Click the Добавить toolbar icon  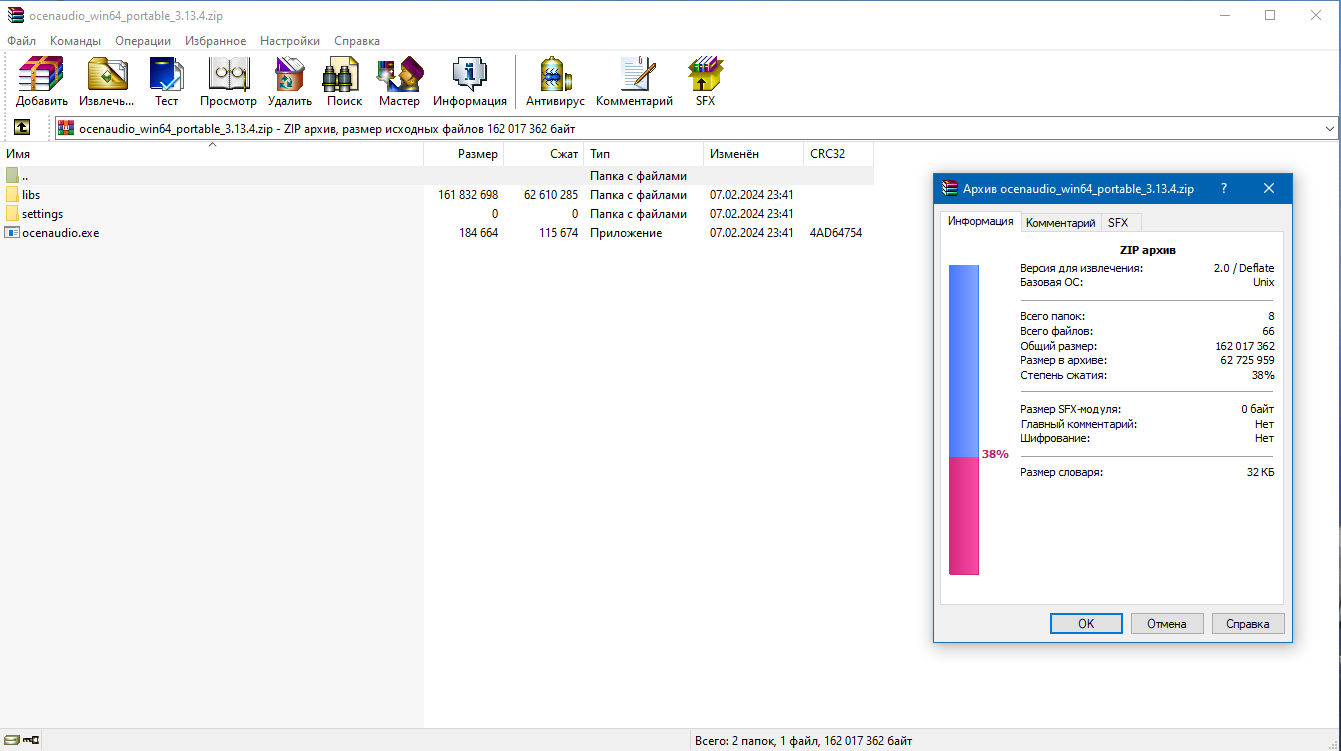pos(41,82)
